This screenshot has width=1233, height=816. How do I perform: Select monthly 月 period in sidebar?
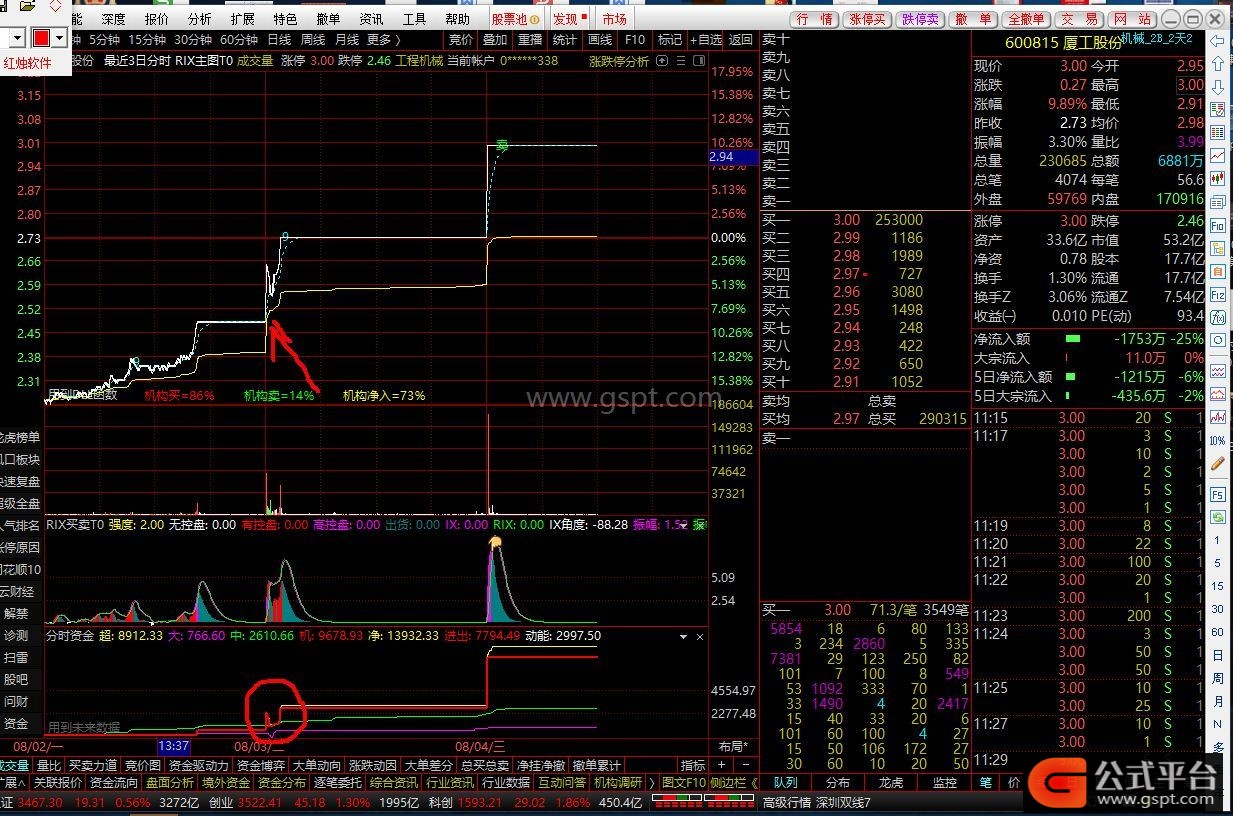click(1217, 702)
